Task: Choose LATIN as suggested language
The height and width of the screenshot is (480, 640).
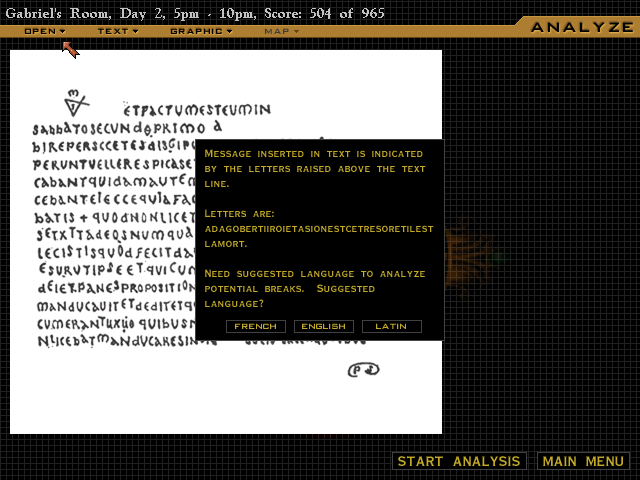Action: [391, 326]
